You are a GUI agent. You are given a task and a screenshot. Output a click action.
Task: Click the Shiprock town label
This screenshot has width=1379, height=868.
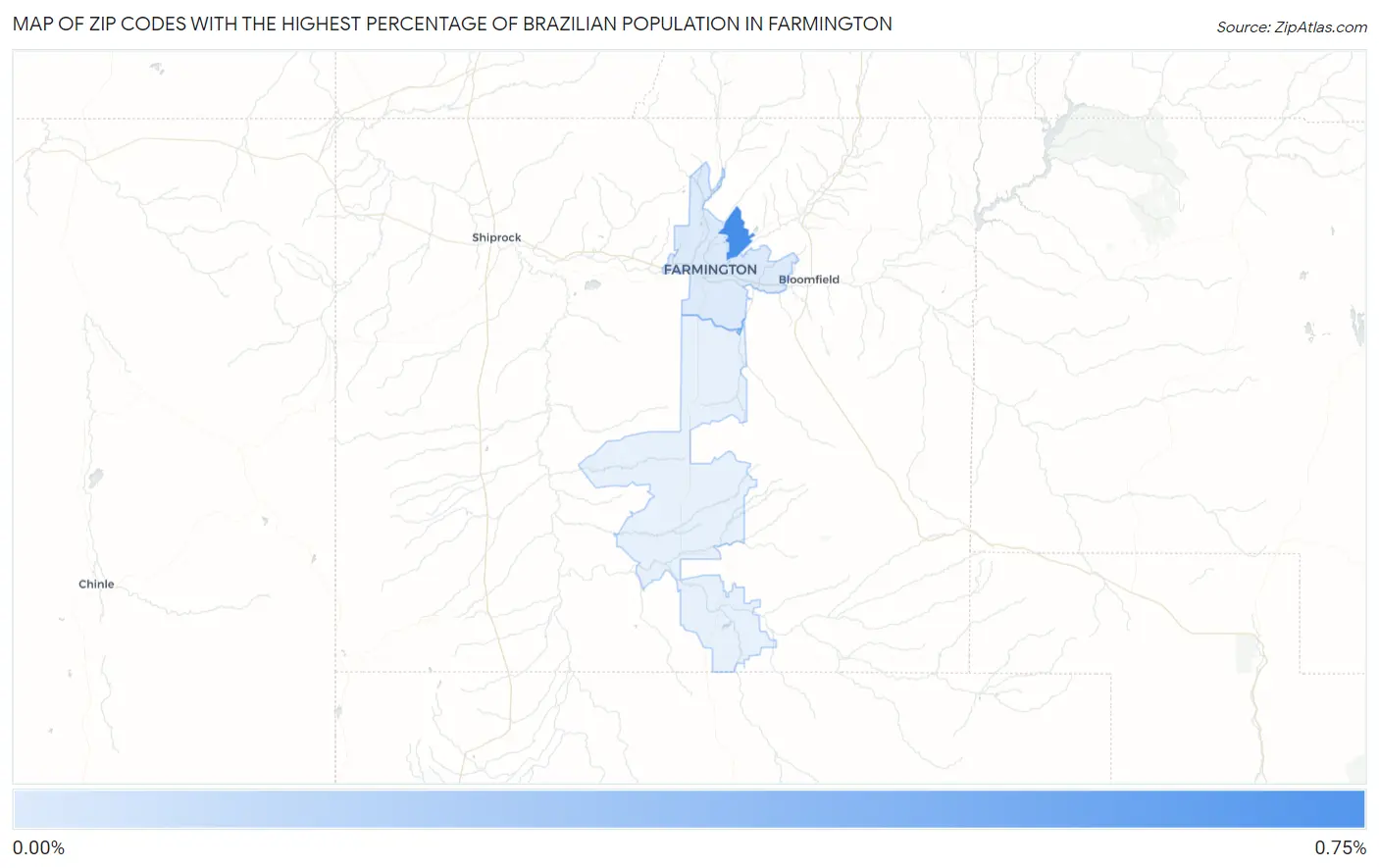(x=496, y=237)
